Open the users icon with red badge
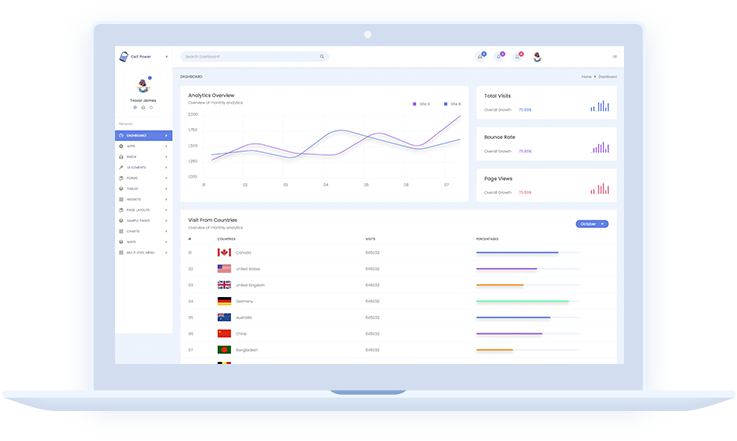Screen dimensions: 737x441 click(517, 56)
